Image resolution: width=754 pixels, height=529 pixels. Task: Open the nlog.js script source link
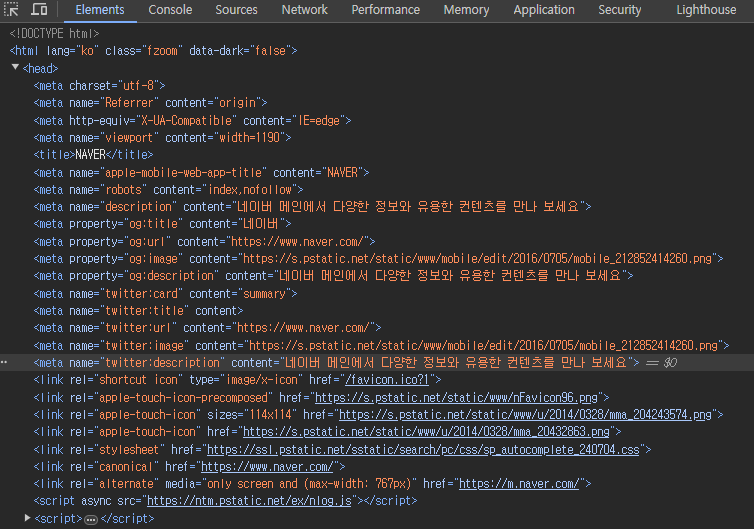249,501
